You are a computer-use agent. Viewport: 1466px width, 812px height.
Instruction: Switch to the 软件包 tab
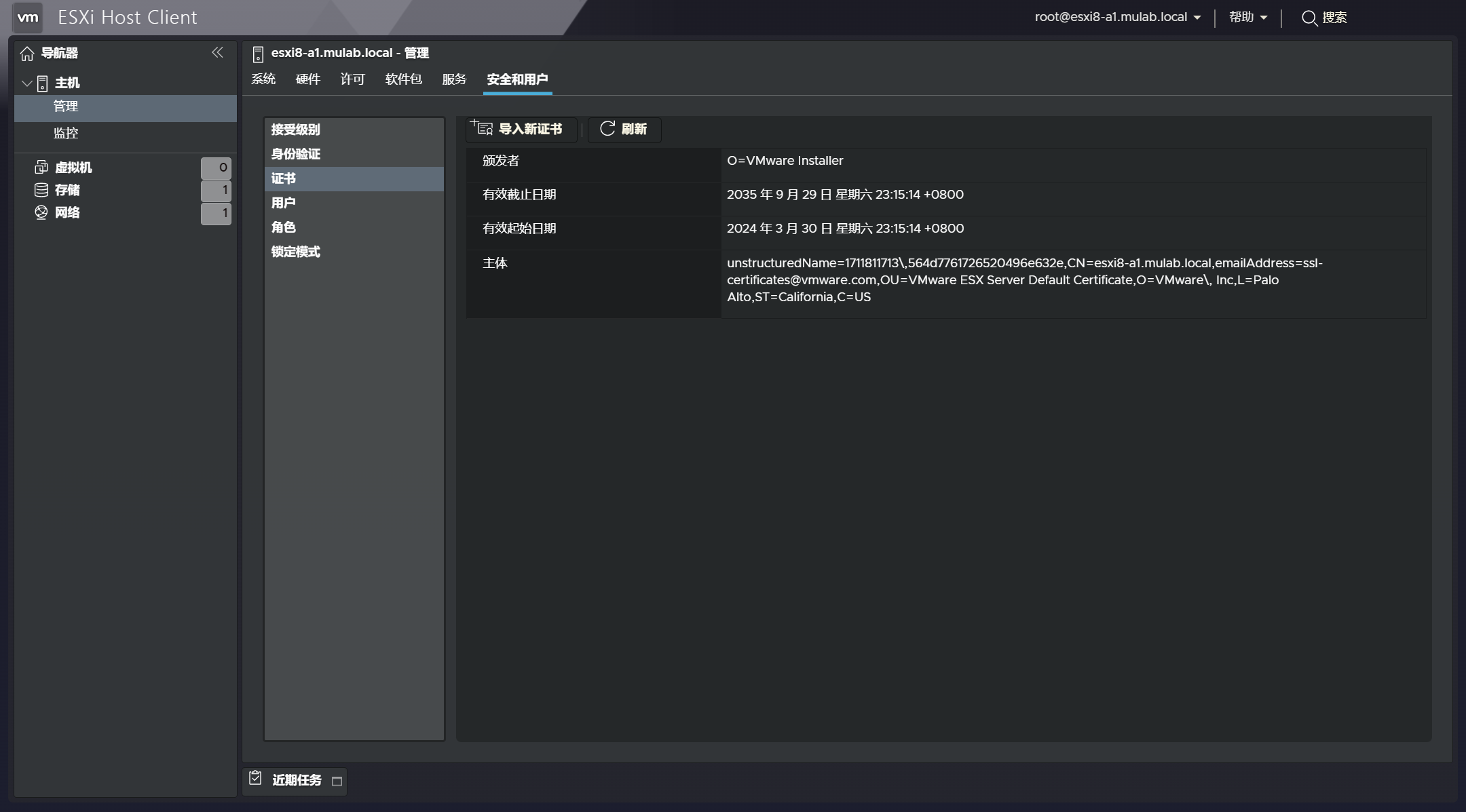(x=404, y=79)
